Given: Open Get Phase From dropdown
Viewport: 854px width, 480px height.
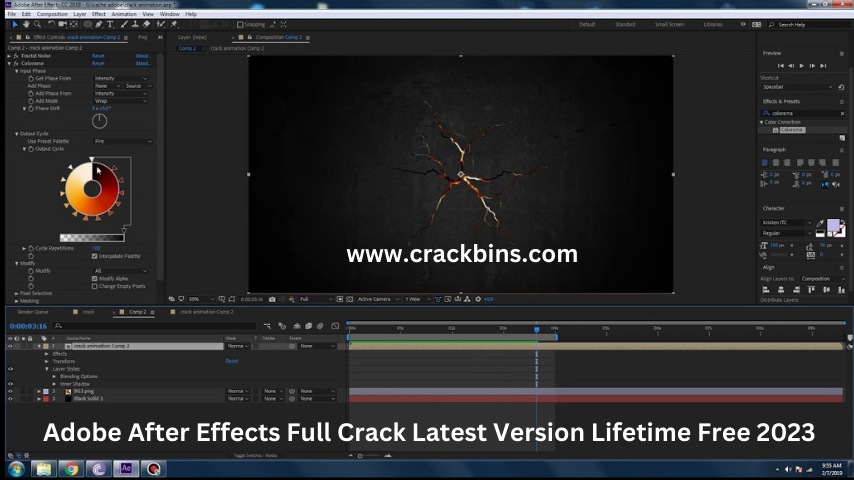Looking at the screenshot, I should click(120, 78).
